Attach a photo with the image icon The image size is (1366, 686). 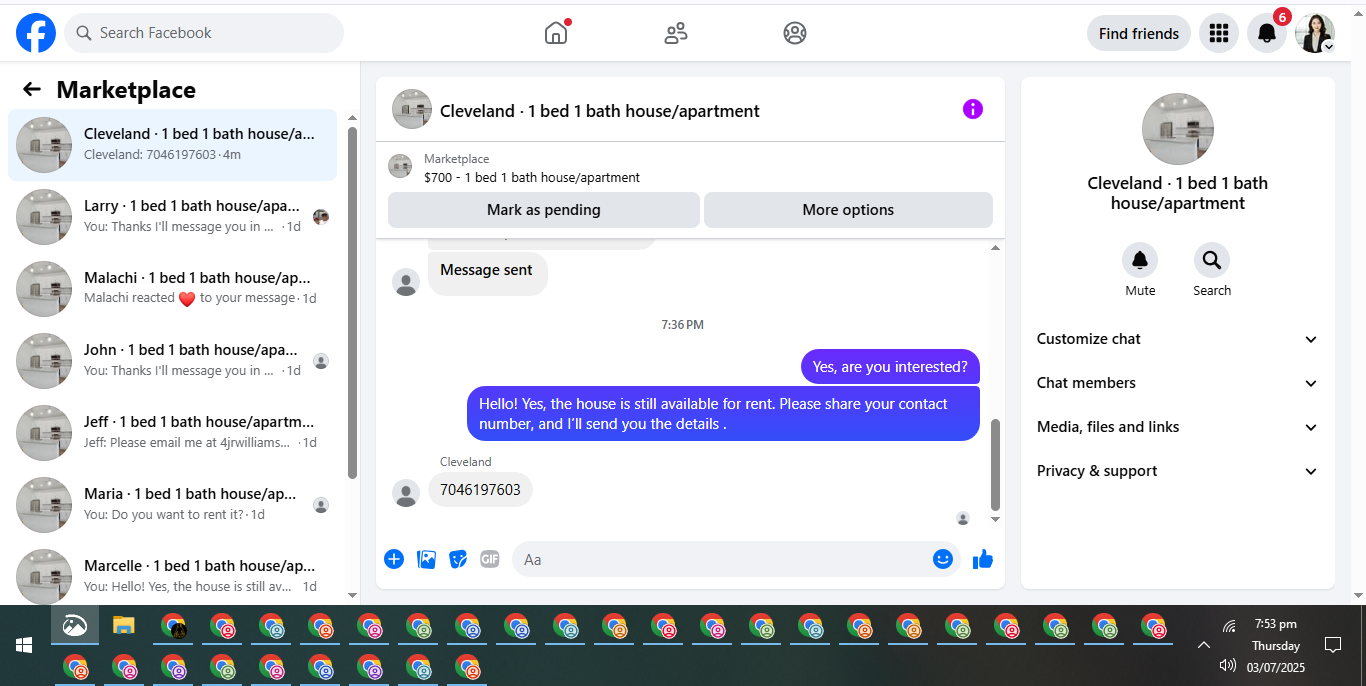coord(426,559)
